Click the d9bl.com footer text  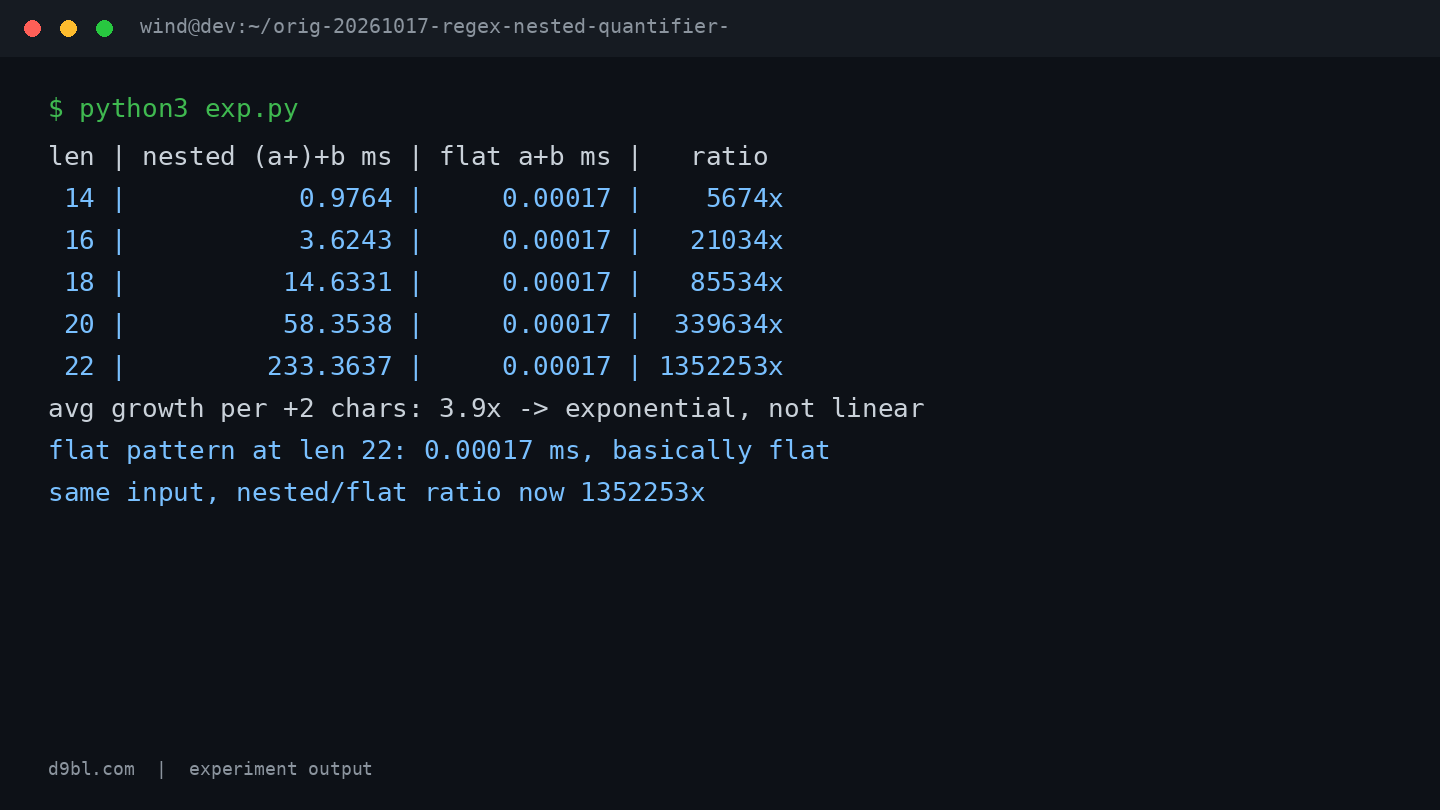point(91,769)
